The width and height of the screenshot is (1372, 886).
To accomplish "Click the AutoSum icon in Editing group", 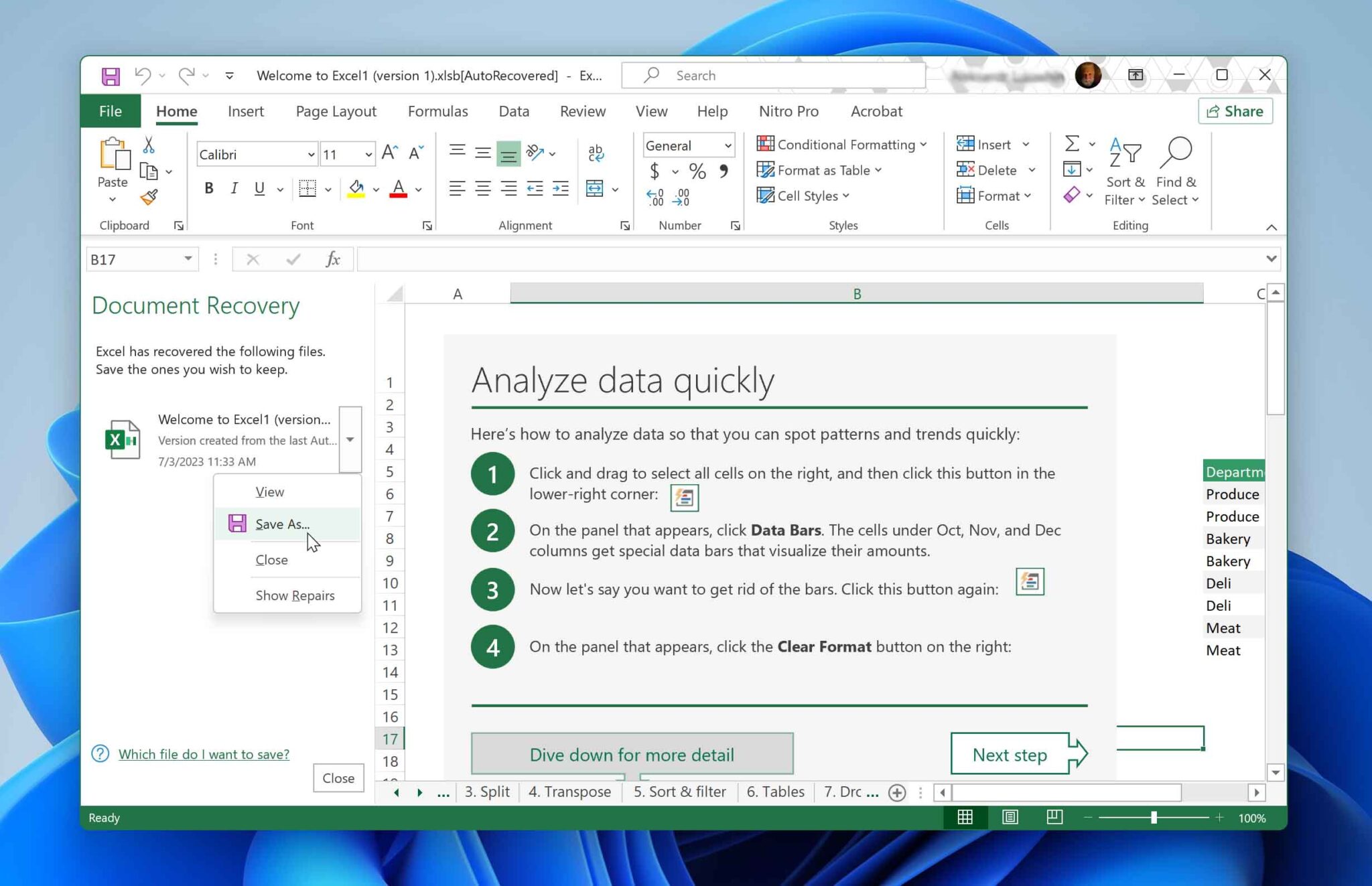I will [1072, 143].
